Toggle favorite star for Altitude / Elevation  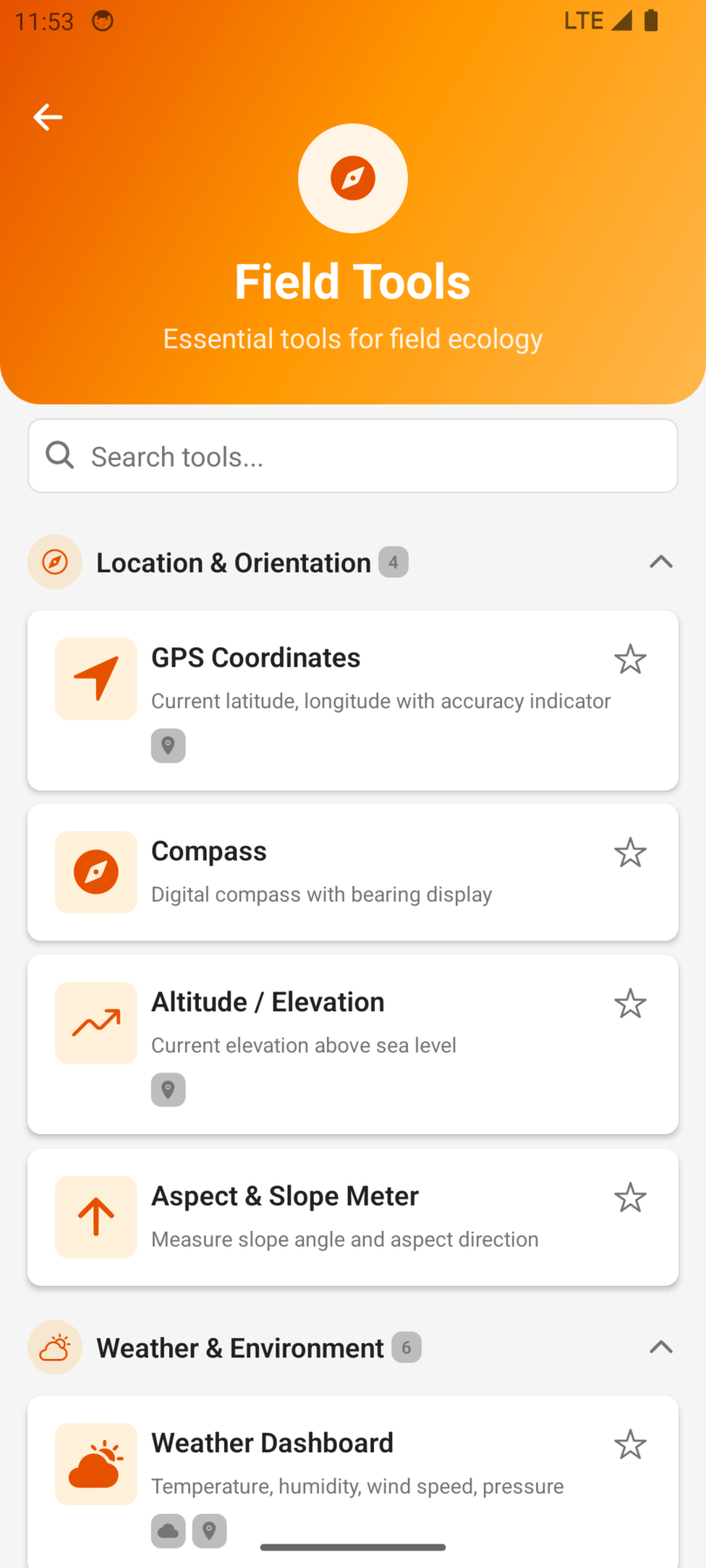point(630,1004)
